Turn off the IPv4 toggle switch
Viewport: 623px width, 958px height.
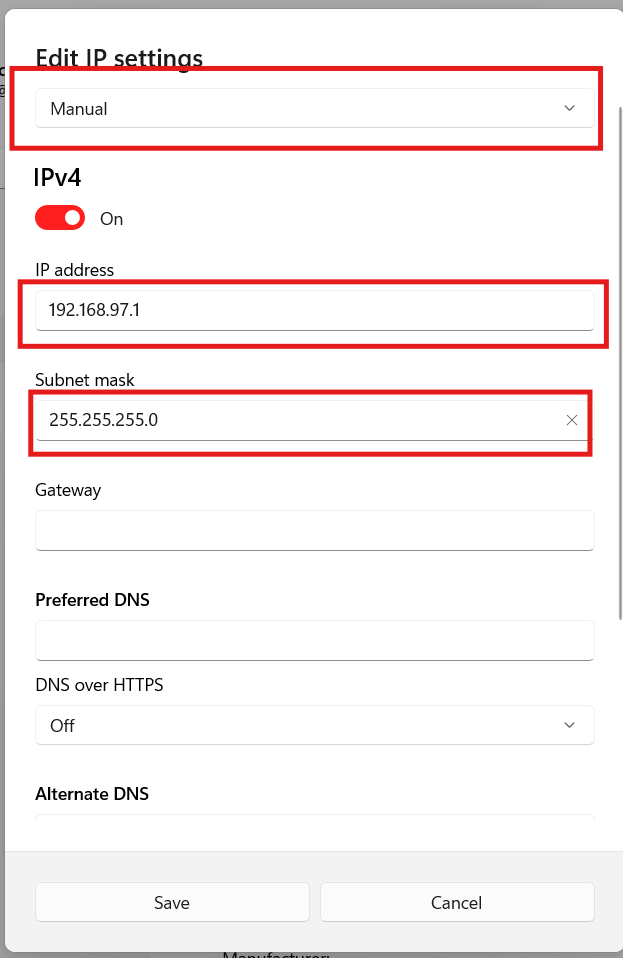coord(59,217)
